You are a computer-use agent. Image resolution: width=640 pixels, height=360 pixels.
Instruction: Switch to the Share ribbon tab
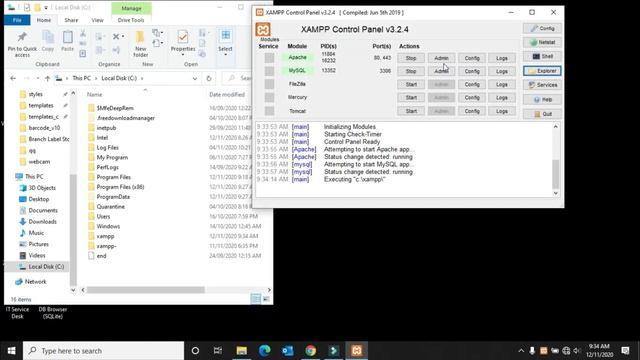point(71,20)
